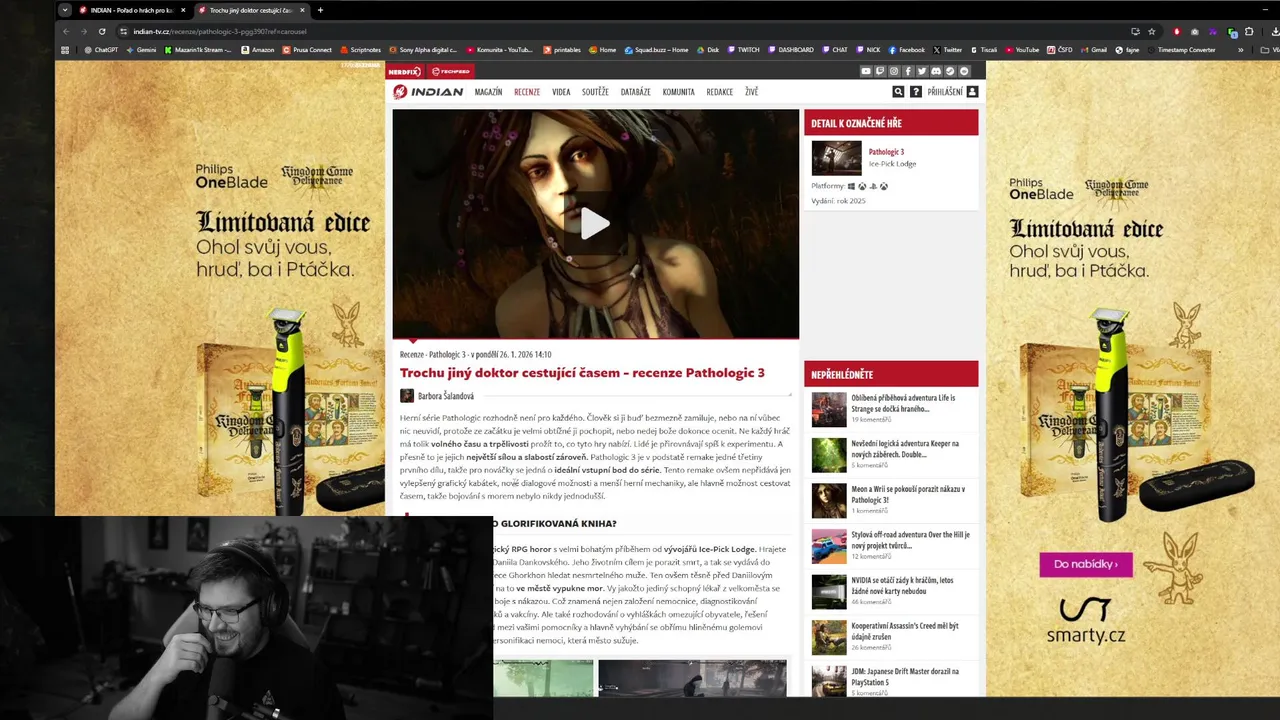Close the 'INDIAN - Pořad o hrách' tab

coord(183,10)
